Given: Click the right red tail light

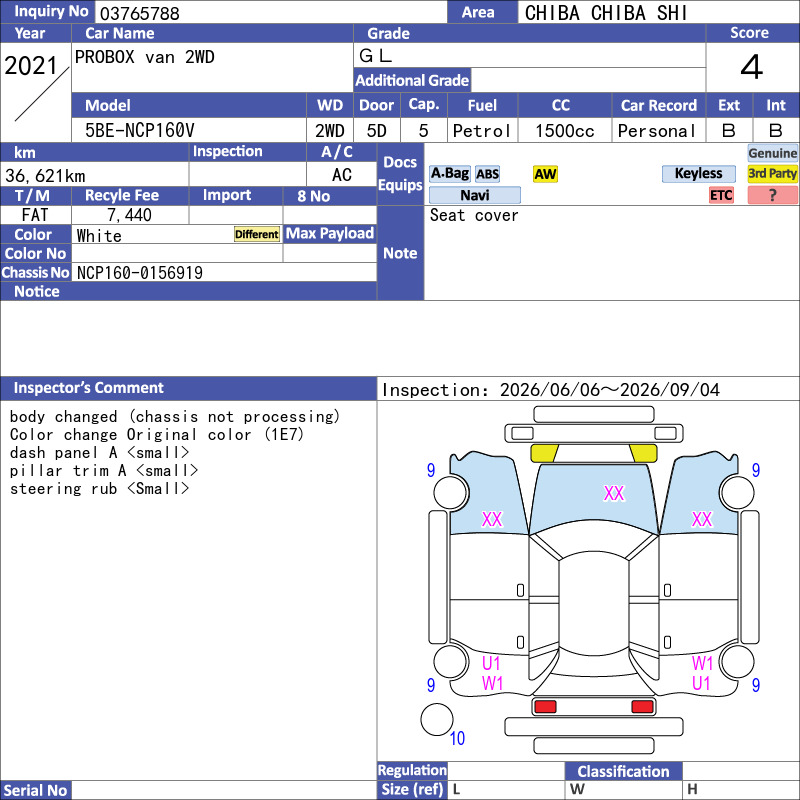Looking at the screenshot, I should (x=642, y=707).
